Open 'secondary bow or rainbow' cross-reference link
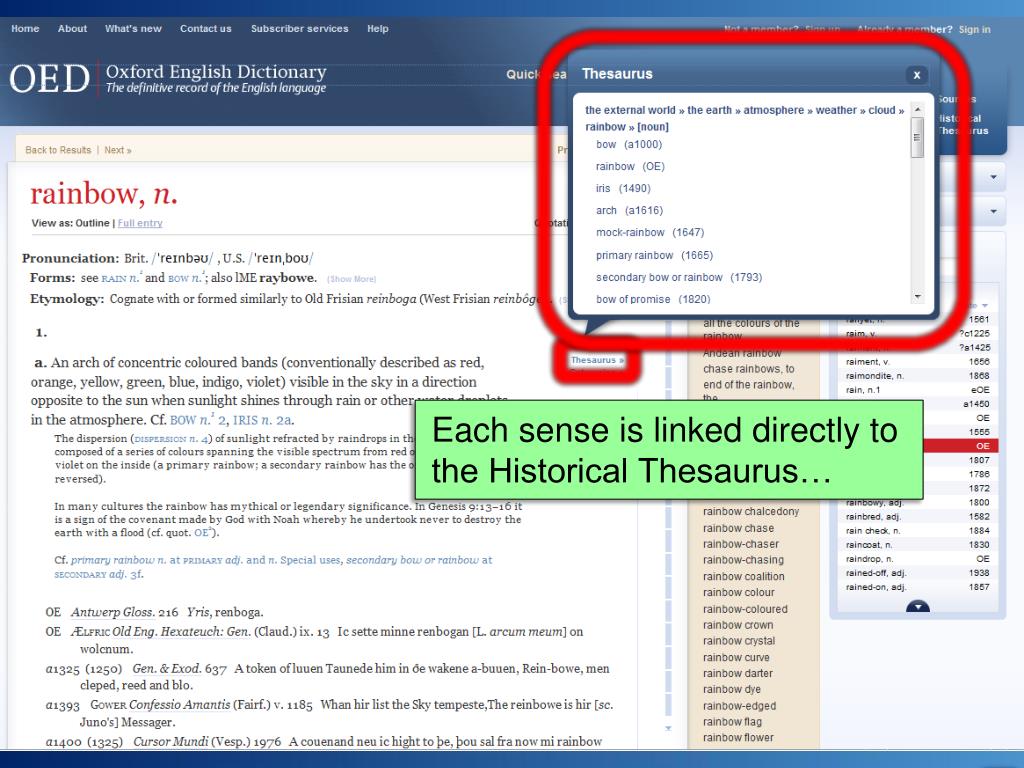1024x768 pixels. click(412, 560)
